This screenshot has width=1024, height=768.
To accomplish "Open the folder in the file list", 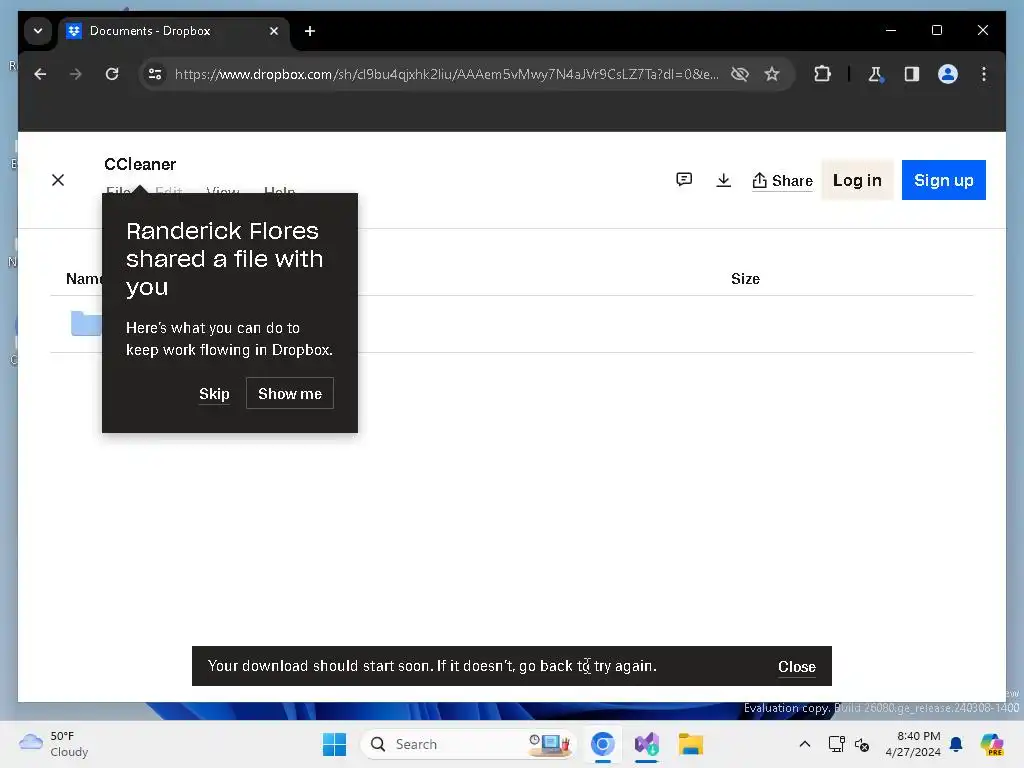I will coord(86,323).
